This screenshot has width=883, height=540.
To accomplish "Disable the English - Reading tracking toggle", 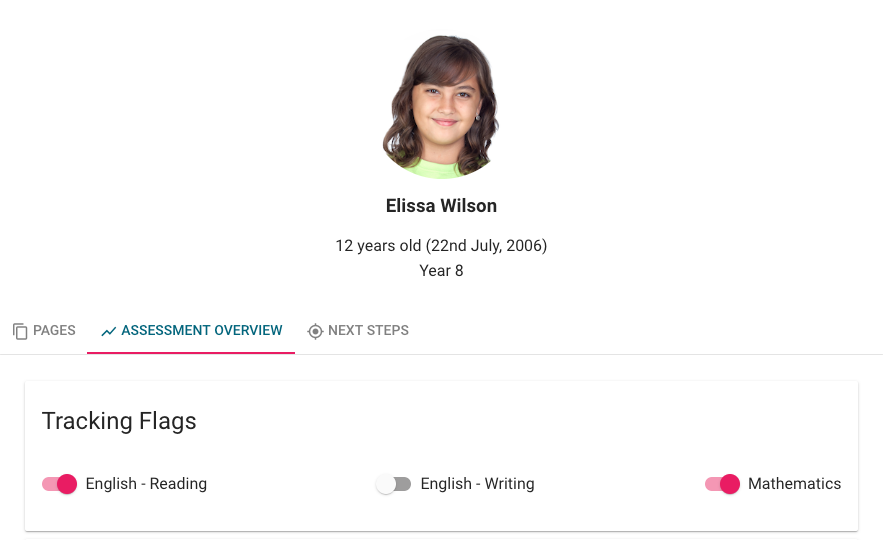I will (59, 484).
